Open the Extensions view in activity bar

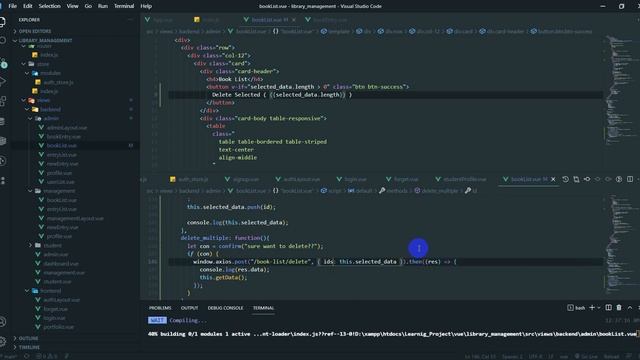(x=2, y=101)
